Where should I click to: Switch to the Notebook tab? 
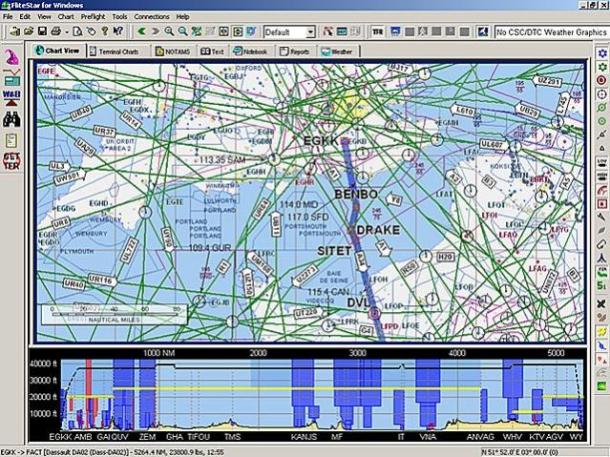point(251,51)
